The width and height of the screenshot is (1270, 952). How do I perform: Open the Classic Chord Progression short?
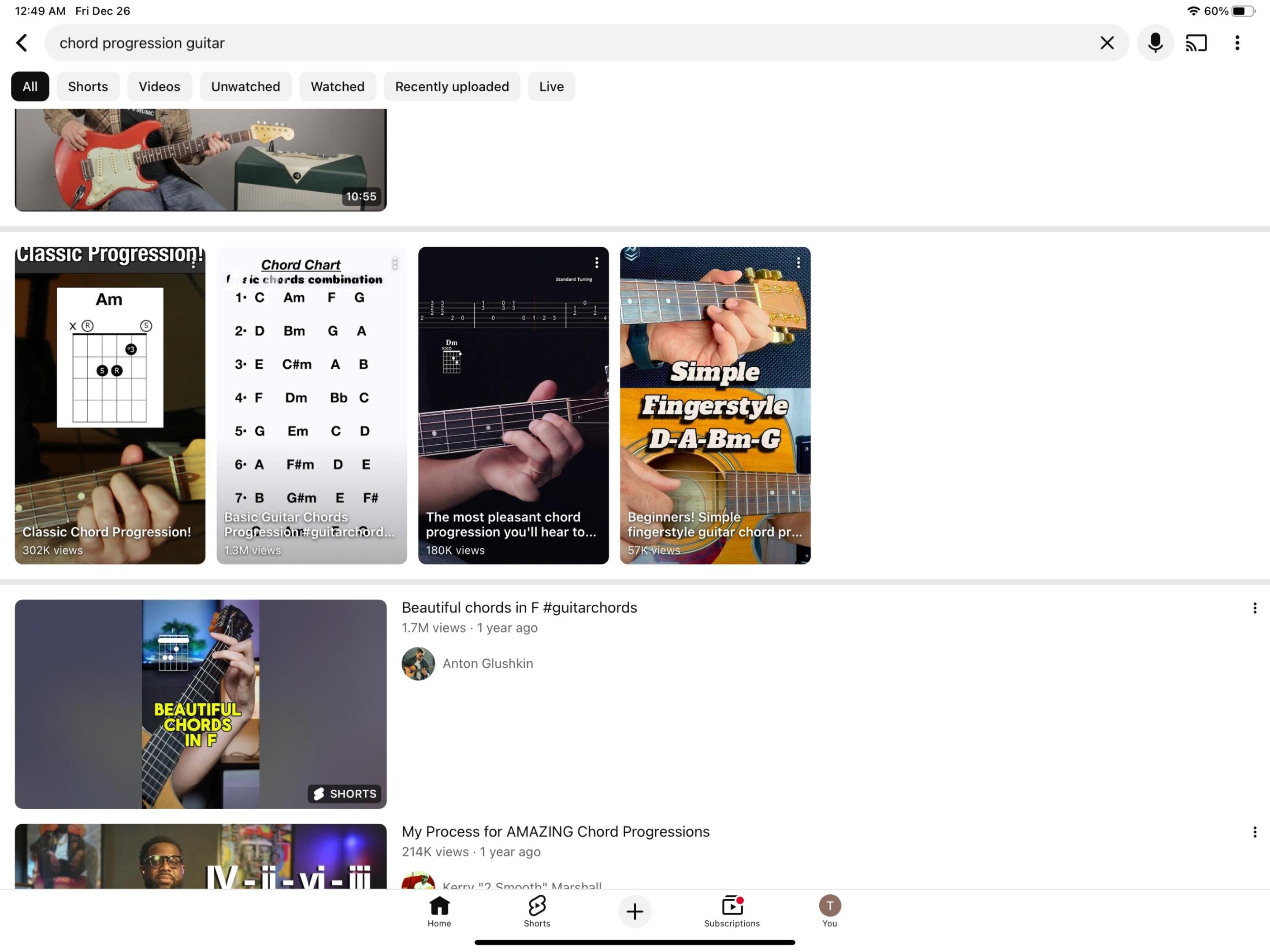point(110,405)
